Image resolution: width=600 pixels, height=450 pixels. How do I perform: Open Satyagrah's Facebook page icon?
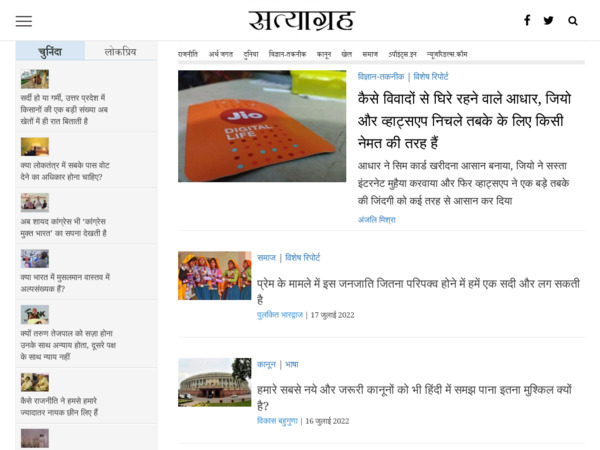pos(527,20)
